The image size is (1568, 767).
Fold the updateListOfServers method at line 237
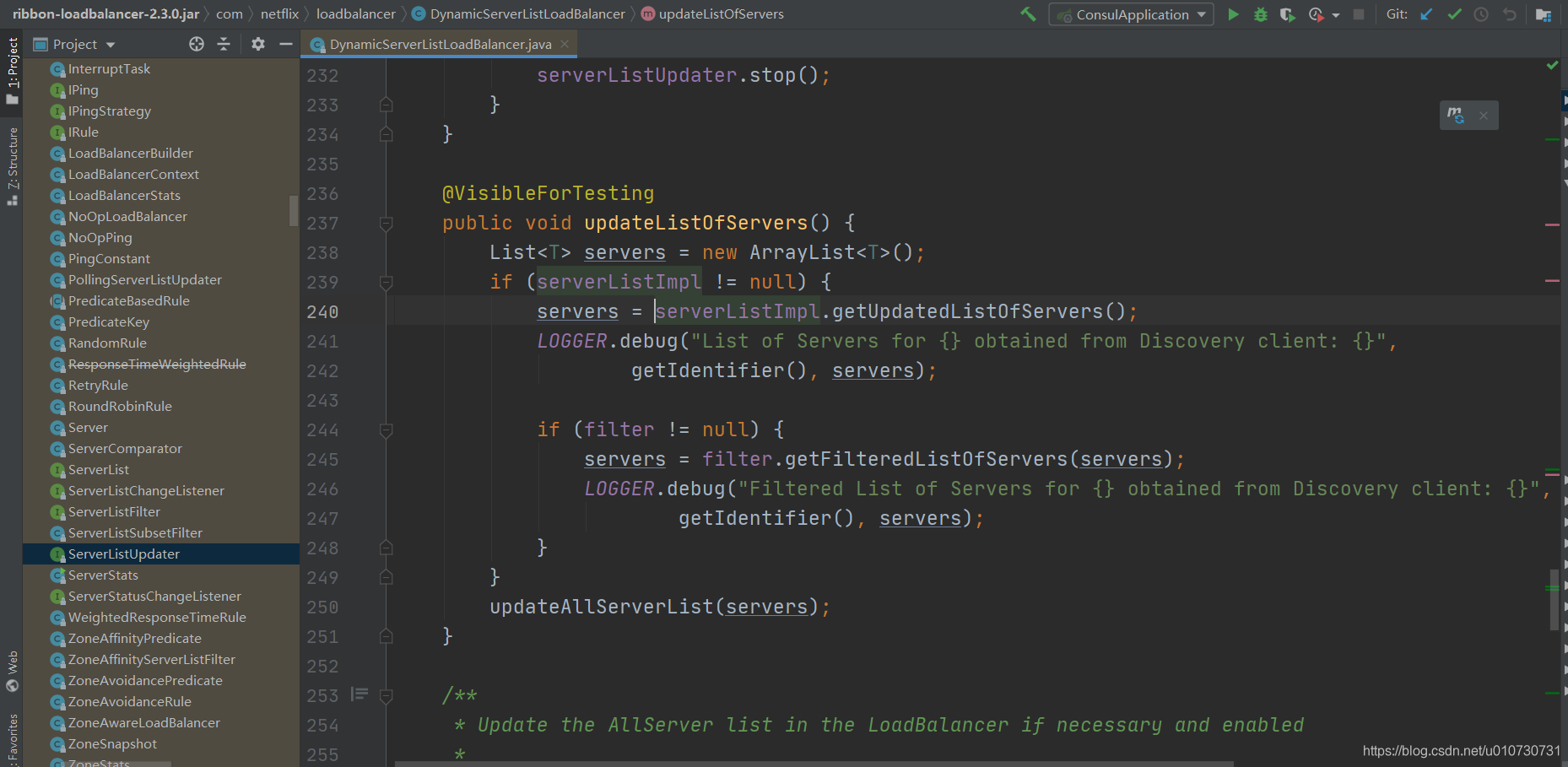tap(386, 224)
